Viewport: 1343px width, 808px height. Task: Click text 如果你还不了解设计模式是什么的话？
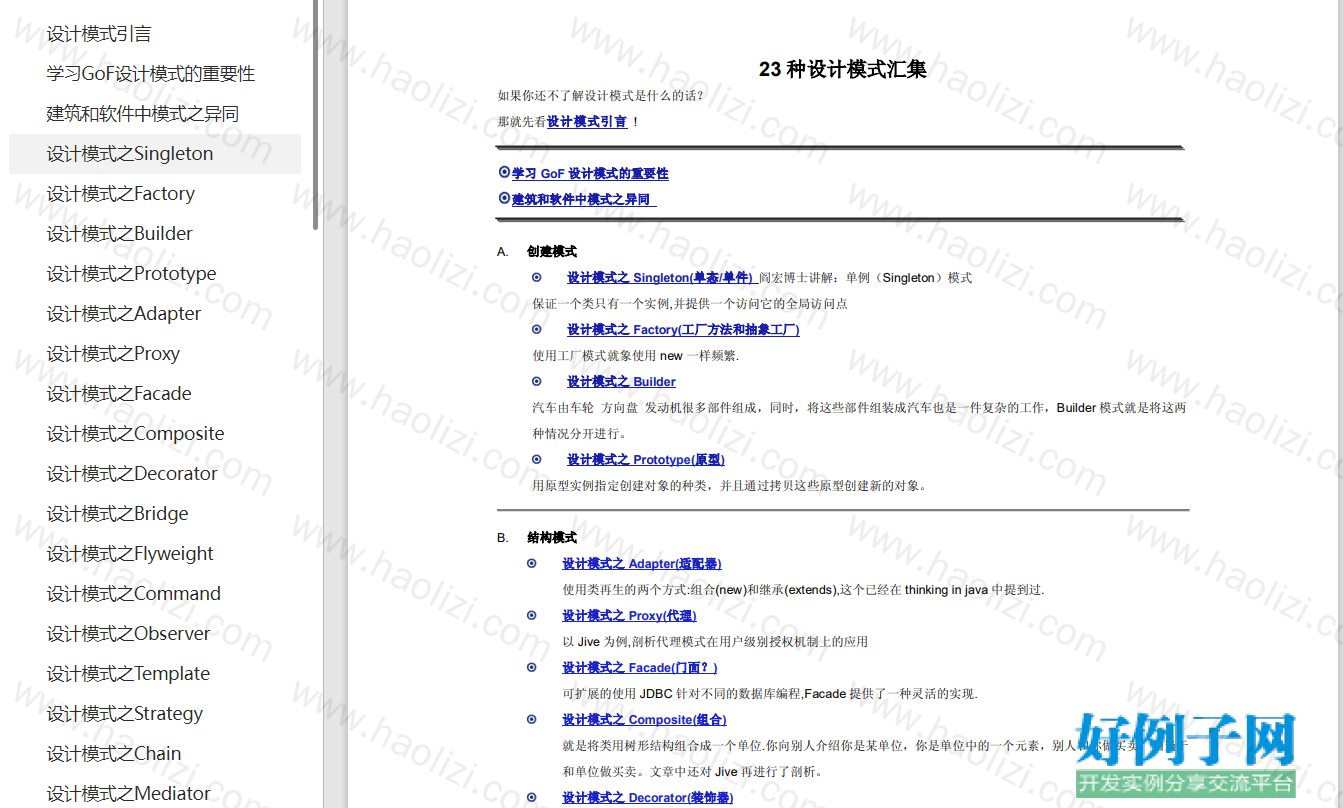tap(601, 95)
